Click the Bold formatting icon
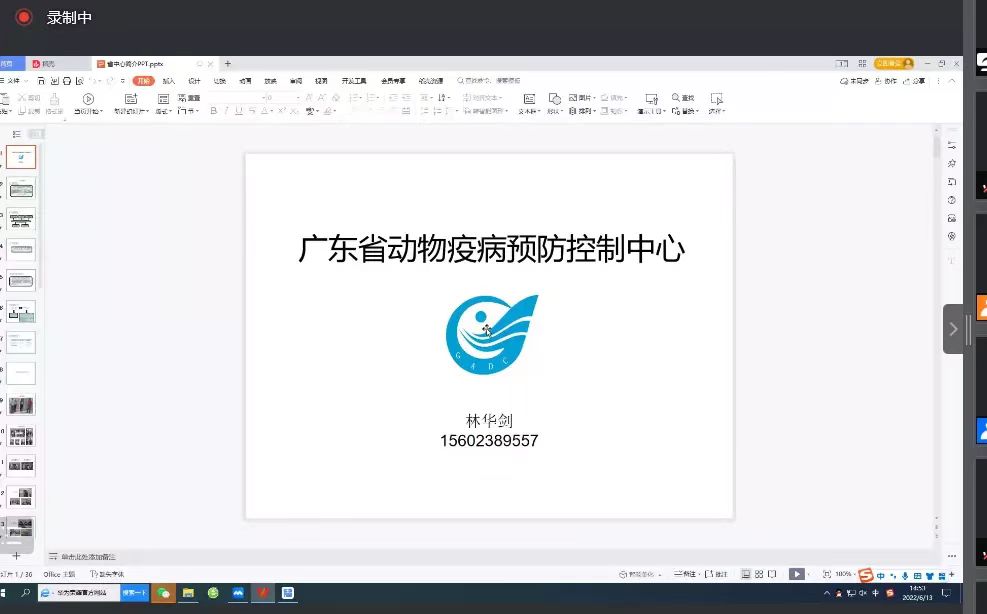Screen dimensions: 987x614 pyautogui.click(x=213, y=111)
